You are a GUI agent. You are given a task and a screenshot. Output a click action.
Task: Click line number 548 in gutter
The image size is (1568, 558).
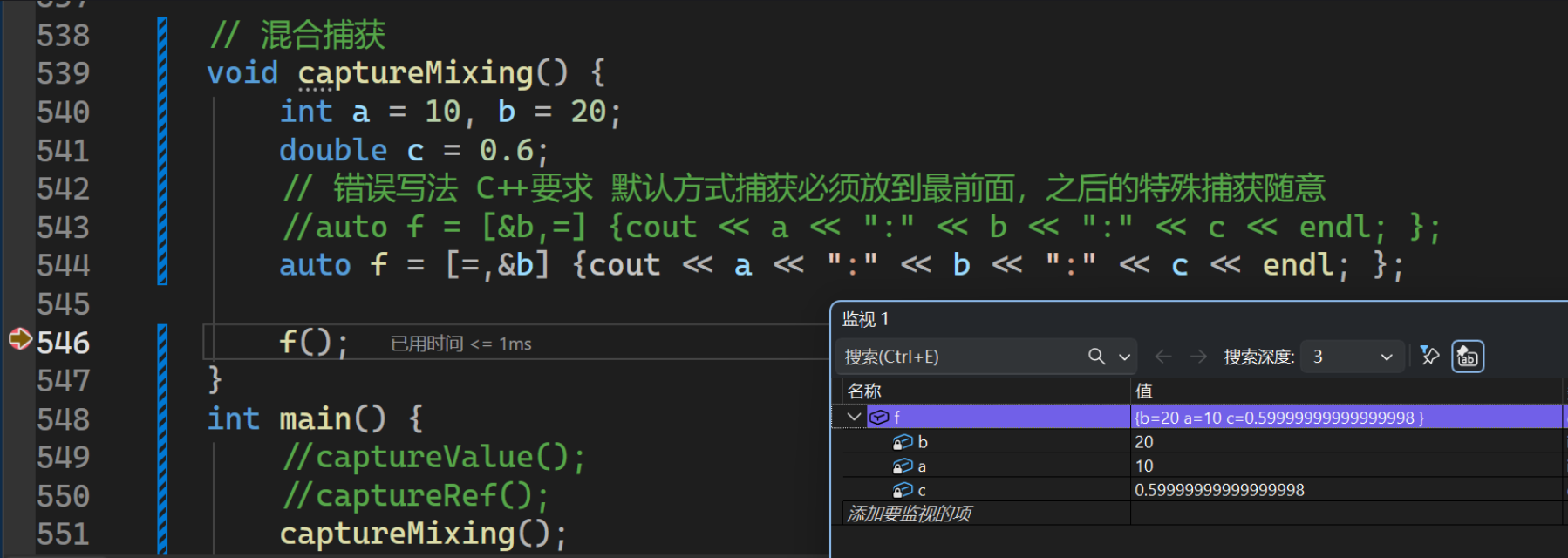(63, 418)
